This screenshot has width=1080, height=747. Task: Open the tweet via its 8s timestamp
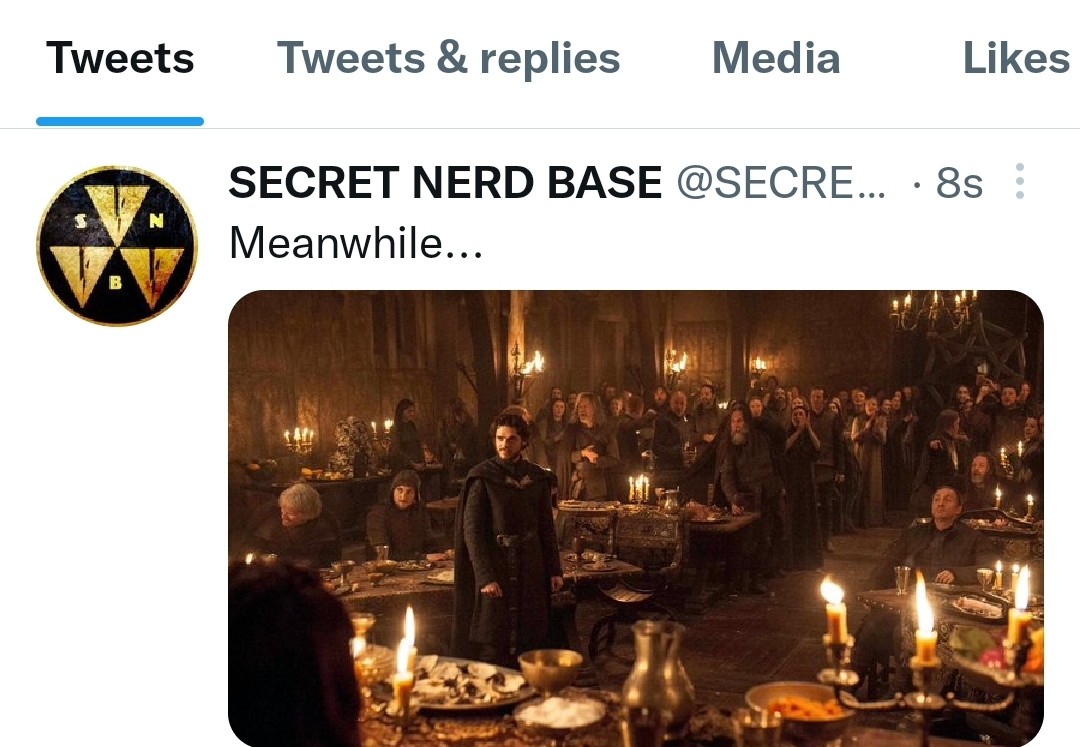(x=959, y=183)
